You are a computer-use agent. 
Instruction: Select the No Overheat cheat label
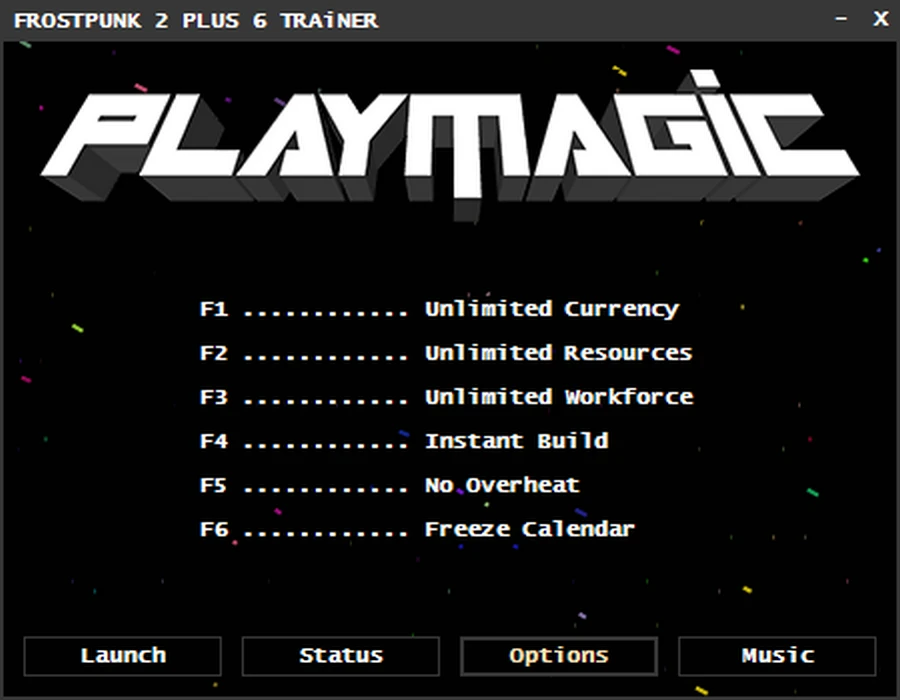[502, 485]
